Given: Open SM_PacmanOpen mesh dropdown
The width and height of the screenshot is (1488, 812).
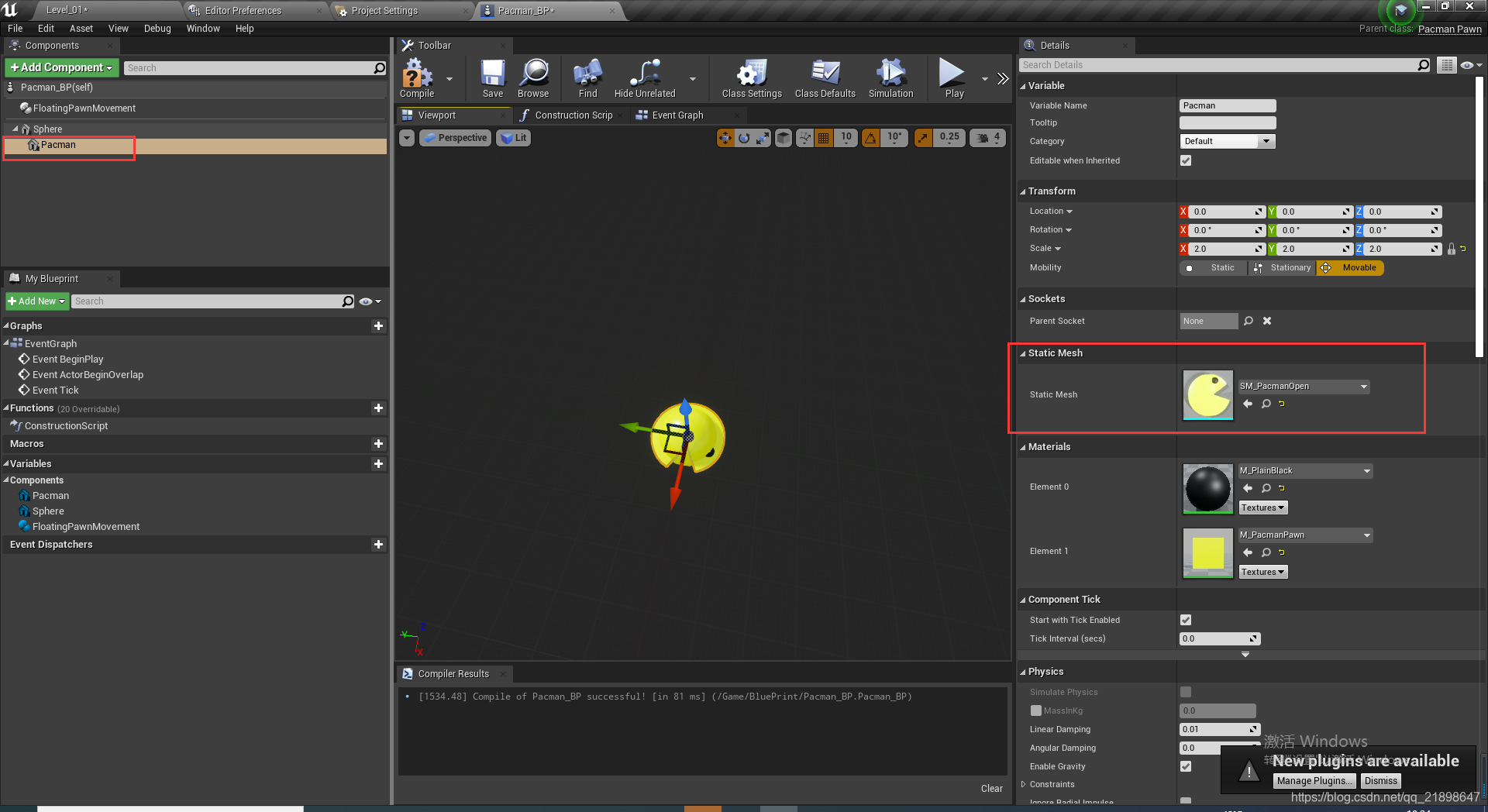Looking at the screenshot, I should [1304, 386].
